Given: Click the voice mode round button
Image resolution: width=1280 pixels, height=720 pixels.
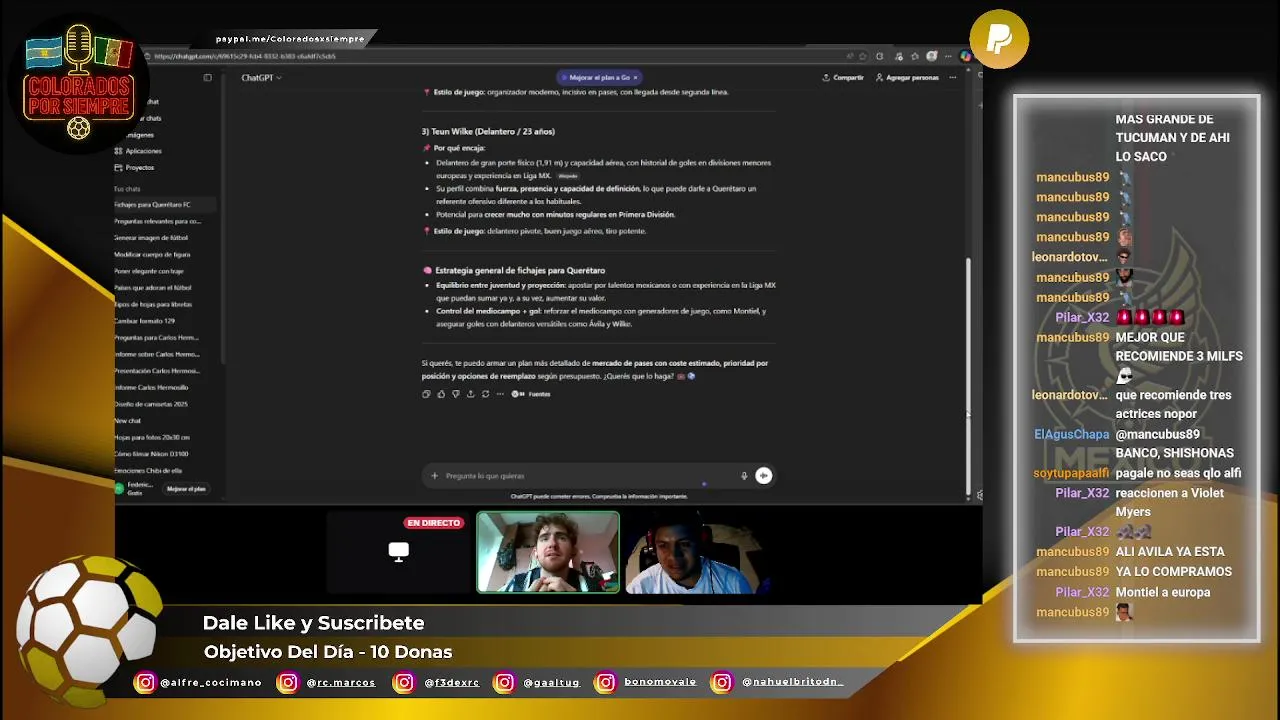Looking at the screenshot, I should [763, 476].
